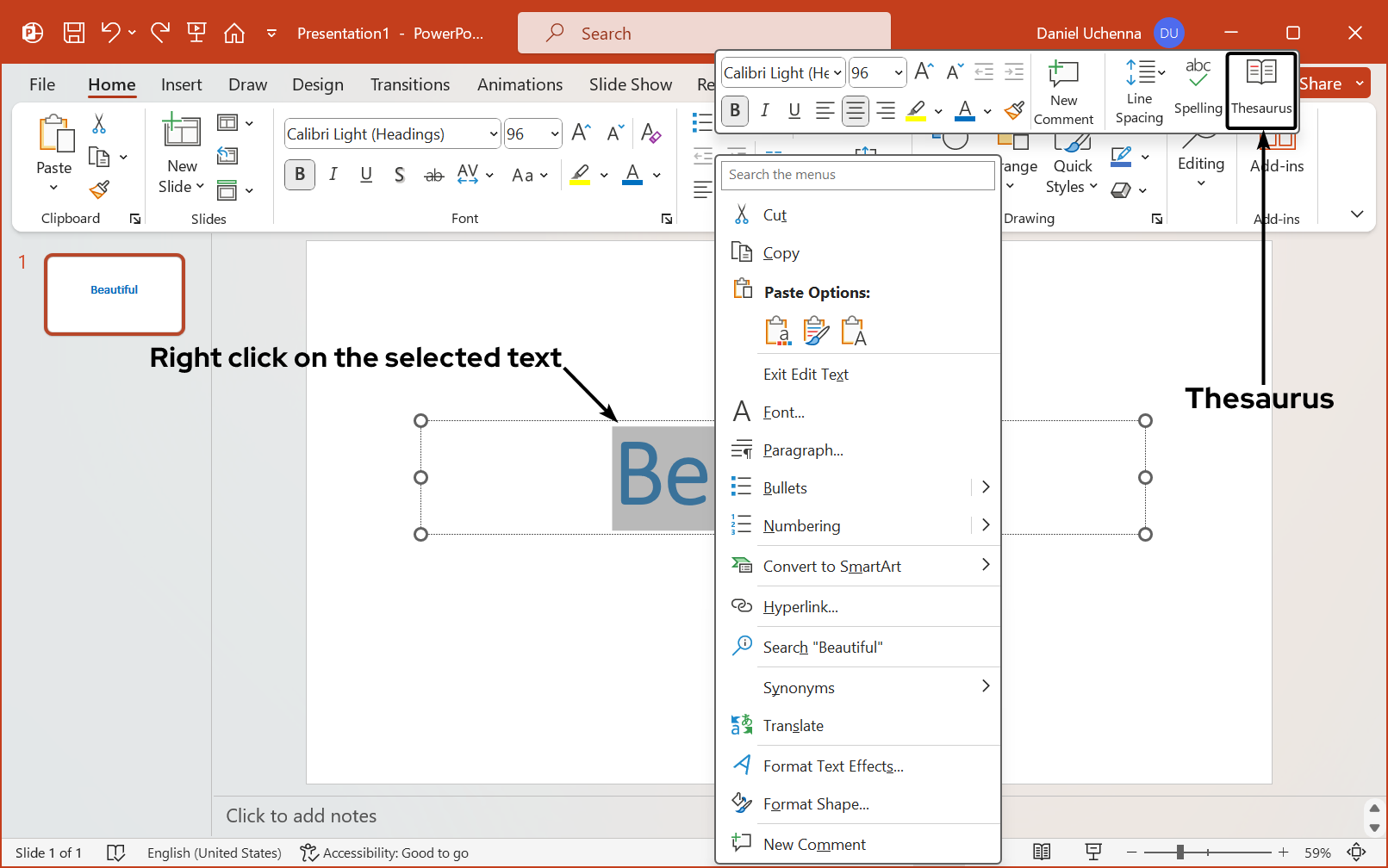Toggle Italic in the mini toolbar
Viewport: 1388px width, 868px height.
(x=764, y=110)
